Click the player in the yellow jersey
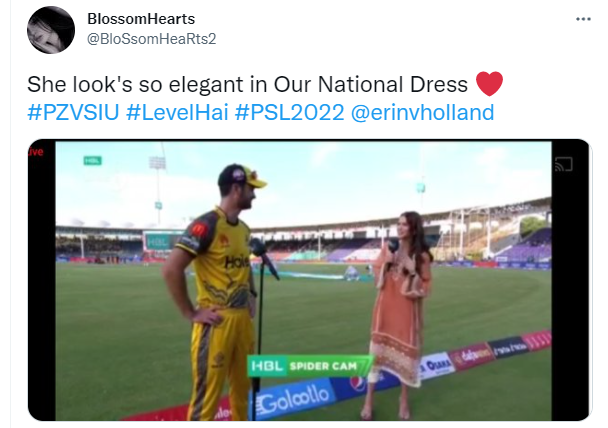Screen dimensions: 608x428 (x=217, y=293)
